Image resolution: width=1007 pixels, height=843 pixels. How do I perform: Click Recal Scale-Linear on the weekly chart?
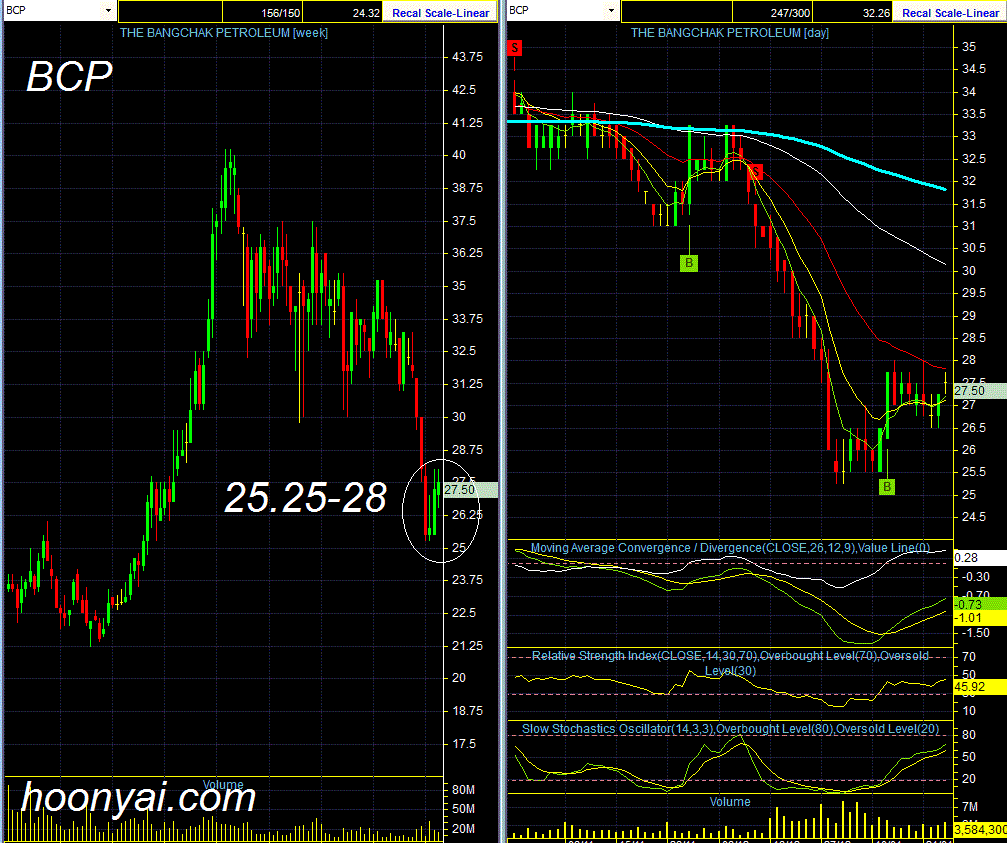[440, 13]
